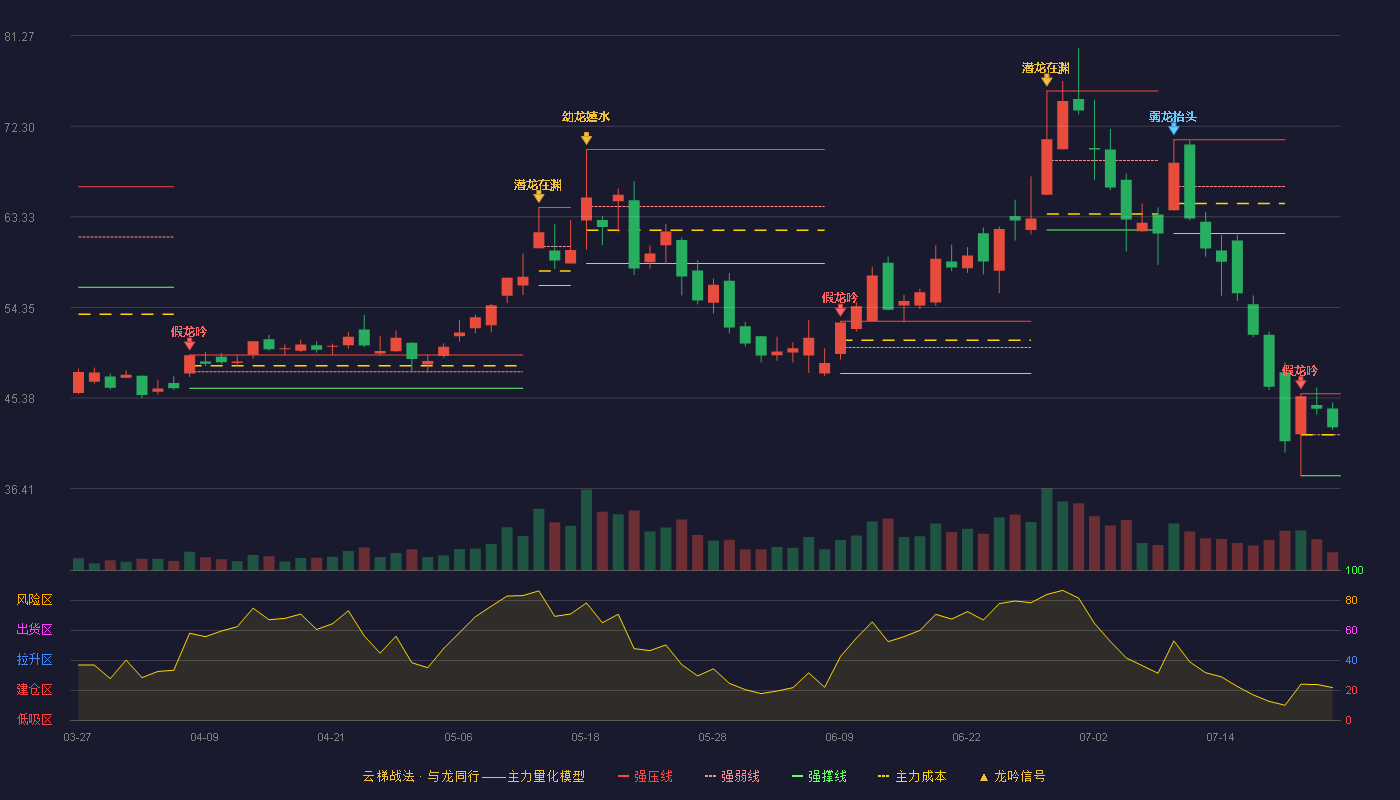Click the 72.30 price axis label
Image resolution: width=1400 pixels, height=800 pixels.
point(19,128)
